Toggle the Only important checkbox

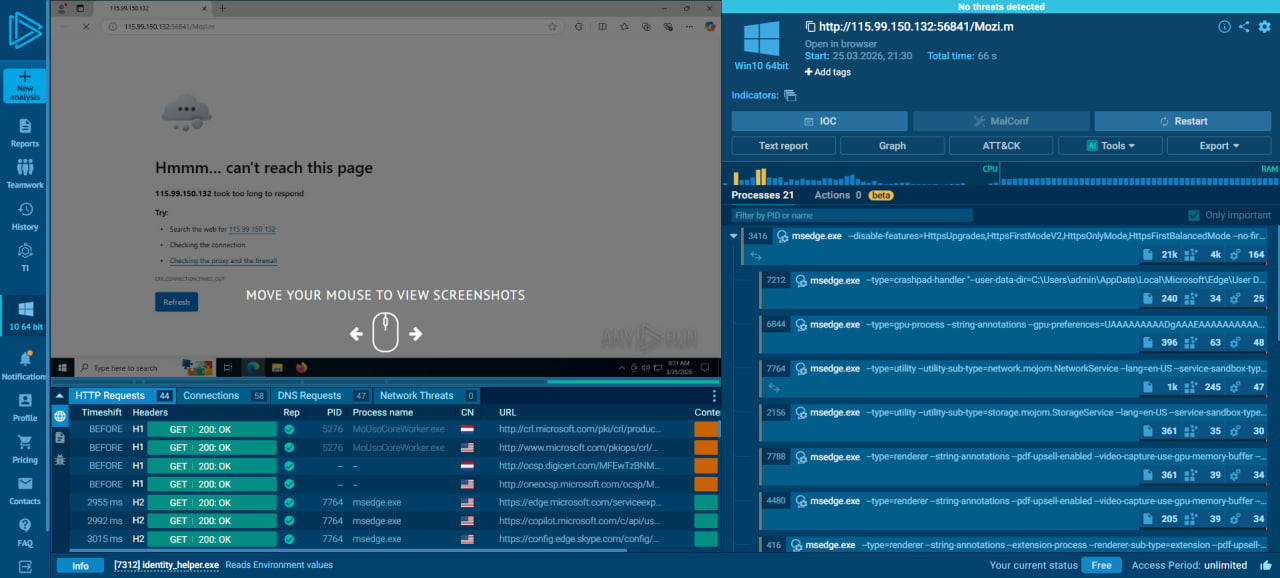pos(1193,215)
